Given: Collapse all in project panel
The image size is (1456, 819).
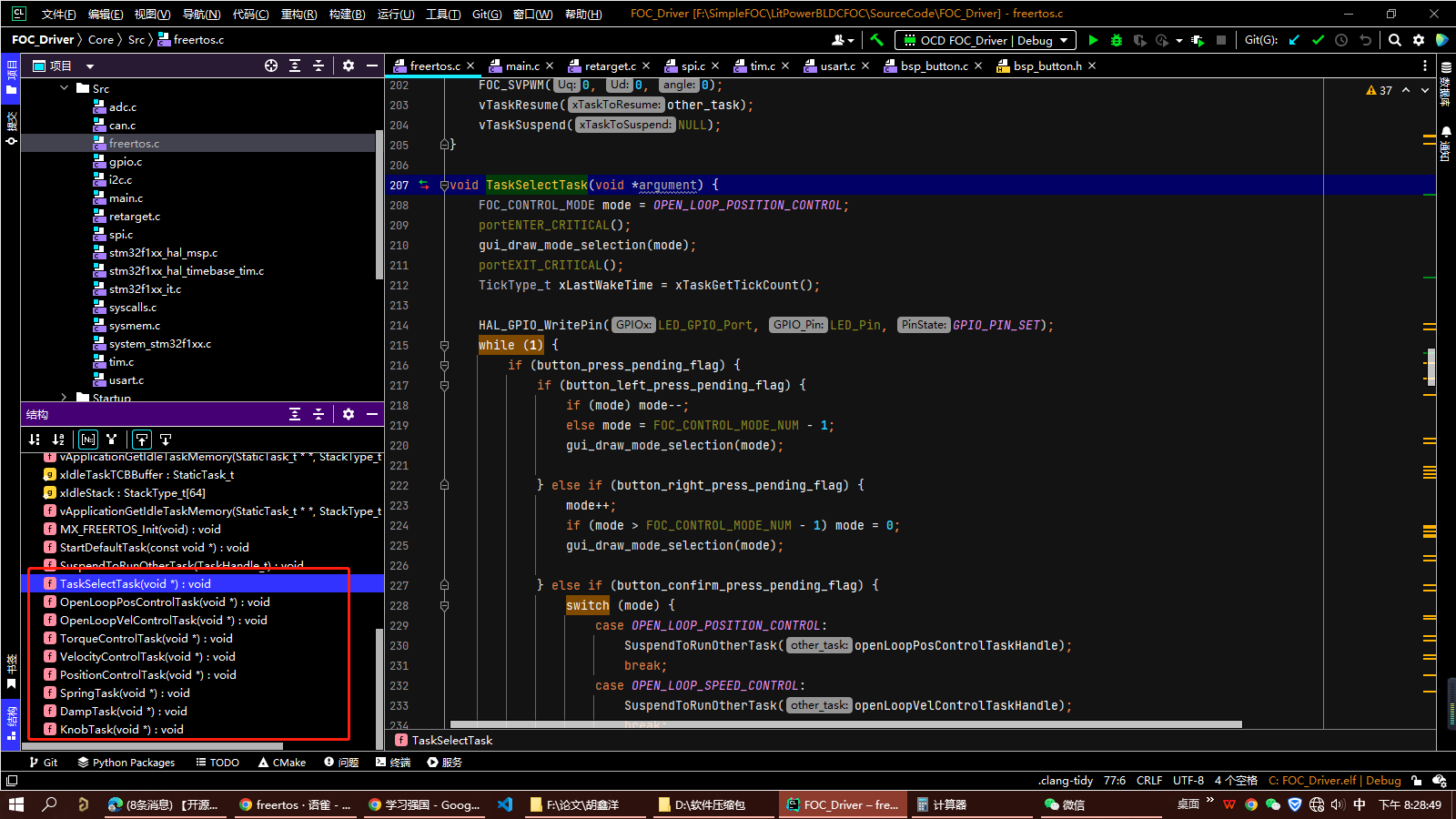Looking at the screenshot, I should coord(318,66).
